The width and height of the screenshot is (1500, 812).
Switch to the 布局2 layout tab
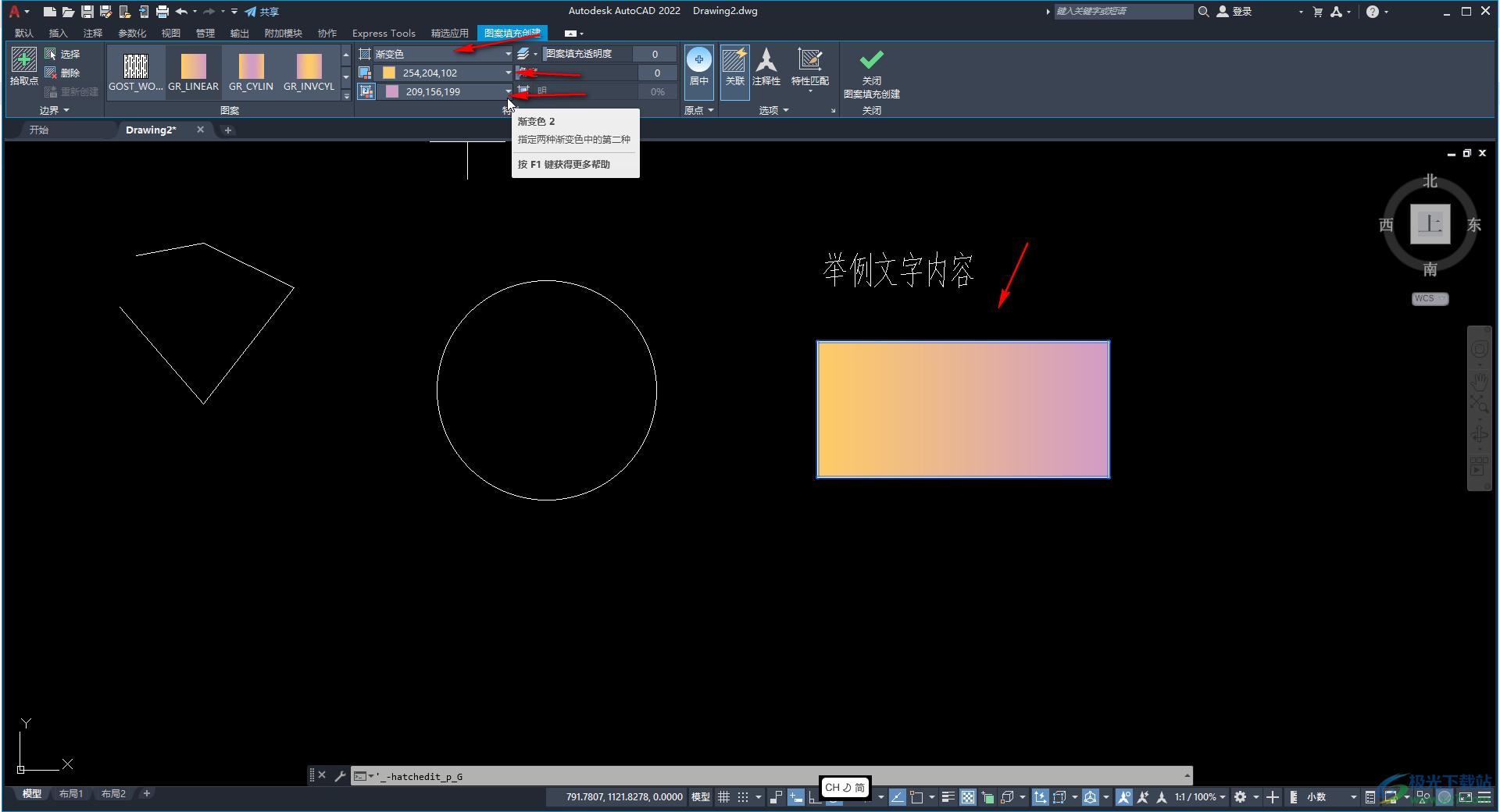click(x=113, y=794)
